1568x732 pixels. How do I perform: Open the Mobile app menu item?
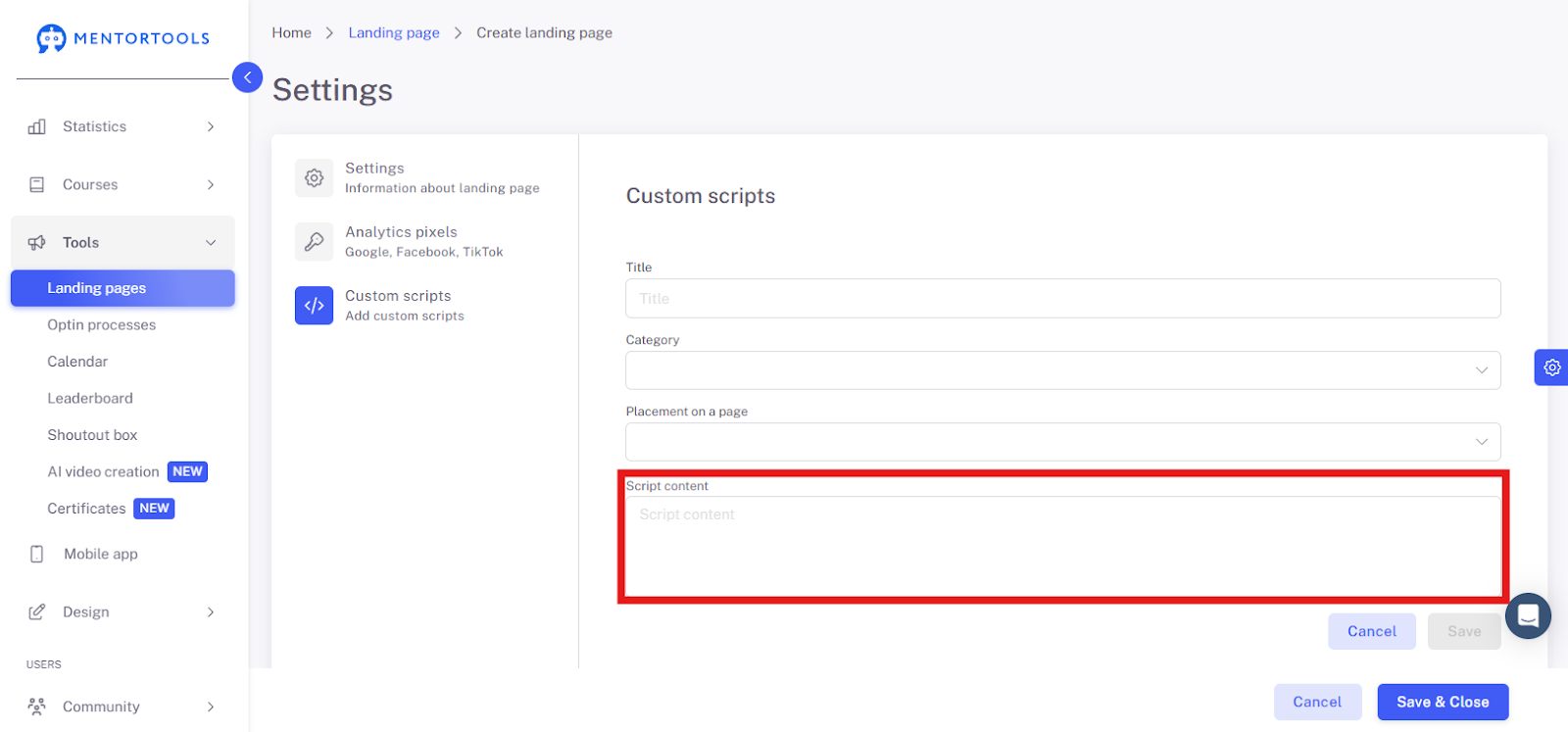tap(101, 554)
